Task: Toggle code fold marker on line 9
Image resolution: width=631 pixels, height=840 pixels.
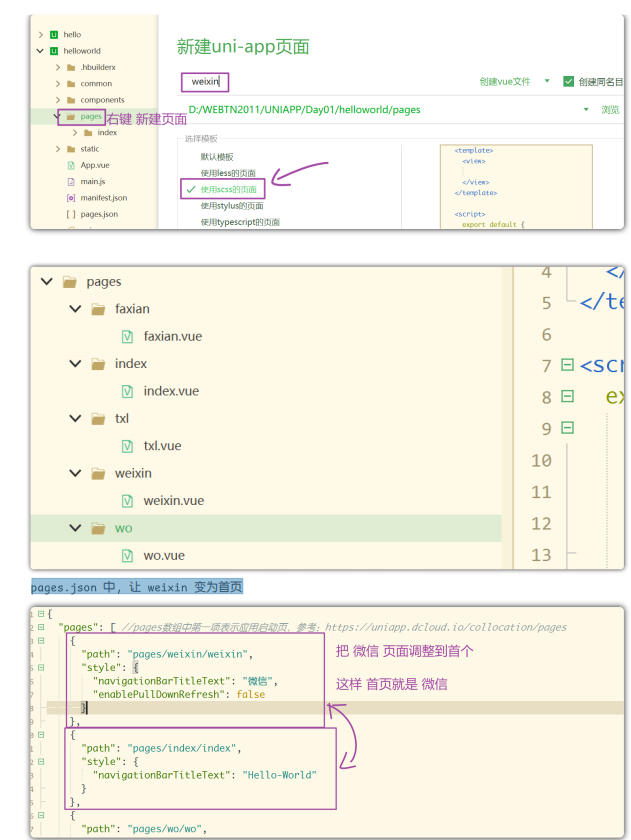Action: 567,428
